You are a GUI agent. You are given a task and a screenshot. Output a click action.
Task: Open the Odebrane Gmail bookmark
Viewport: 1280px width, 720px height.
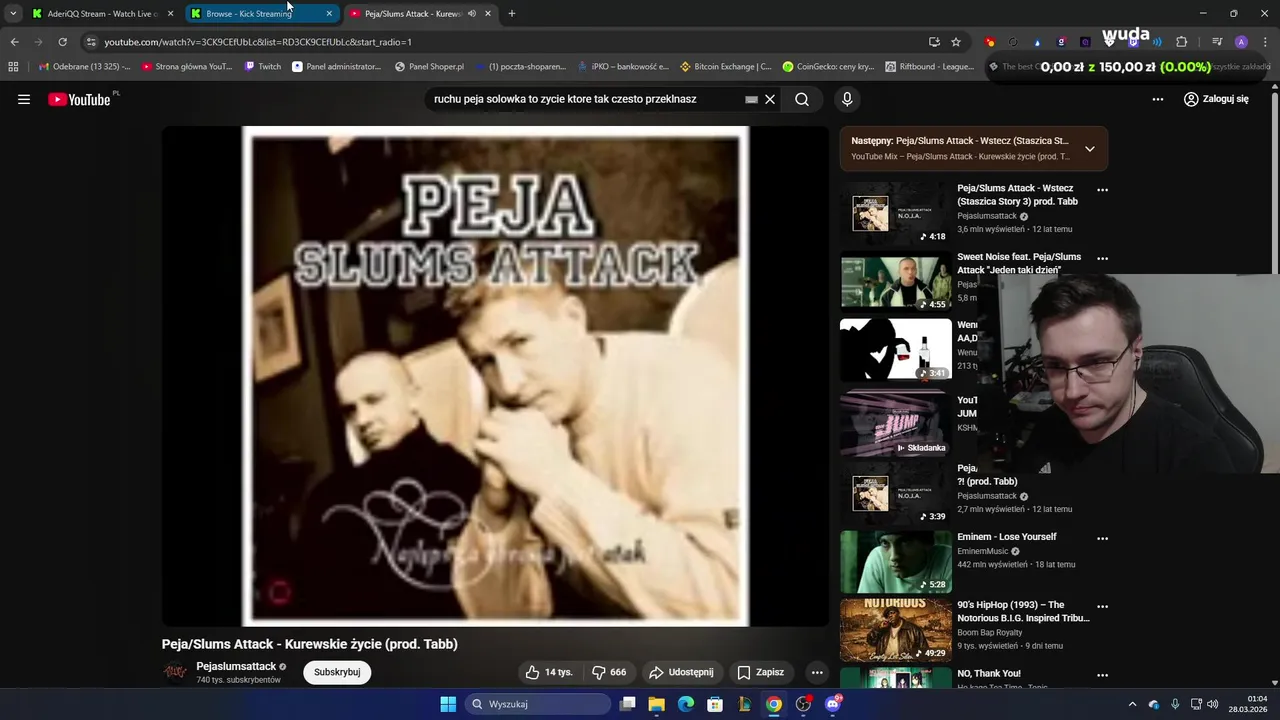[x=84, y=67]
